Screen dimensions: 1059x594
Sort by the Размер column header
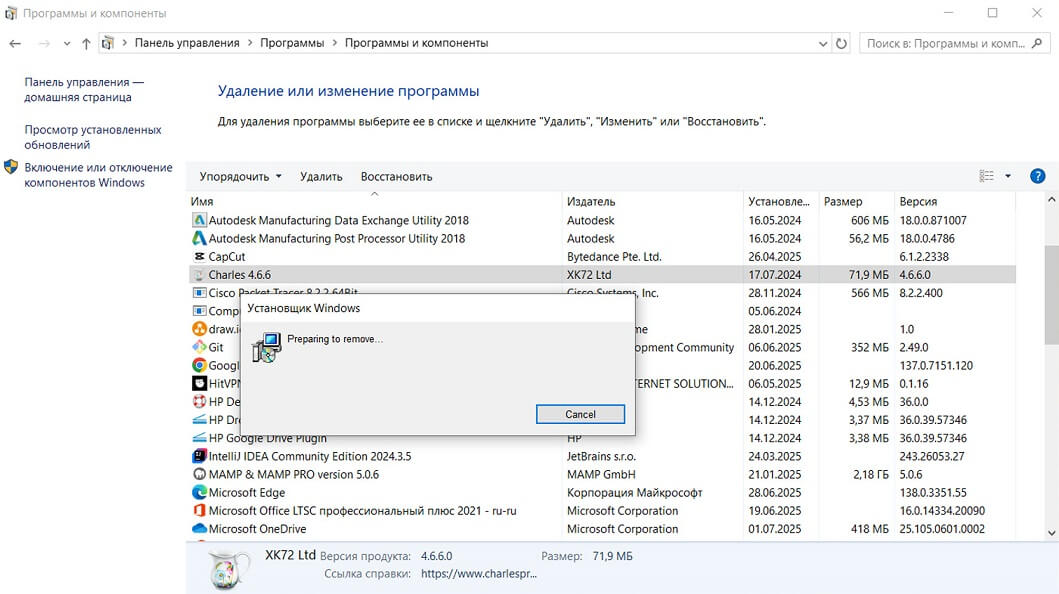856,201
